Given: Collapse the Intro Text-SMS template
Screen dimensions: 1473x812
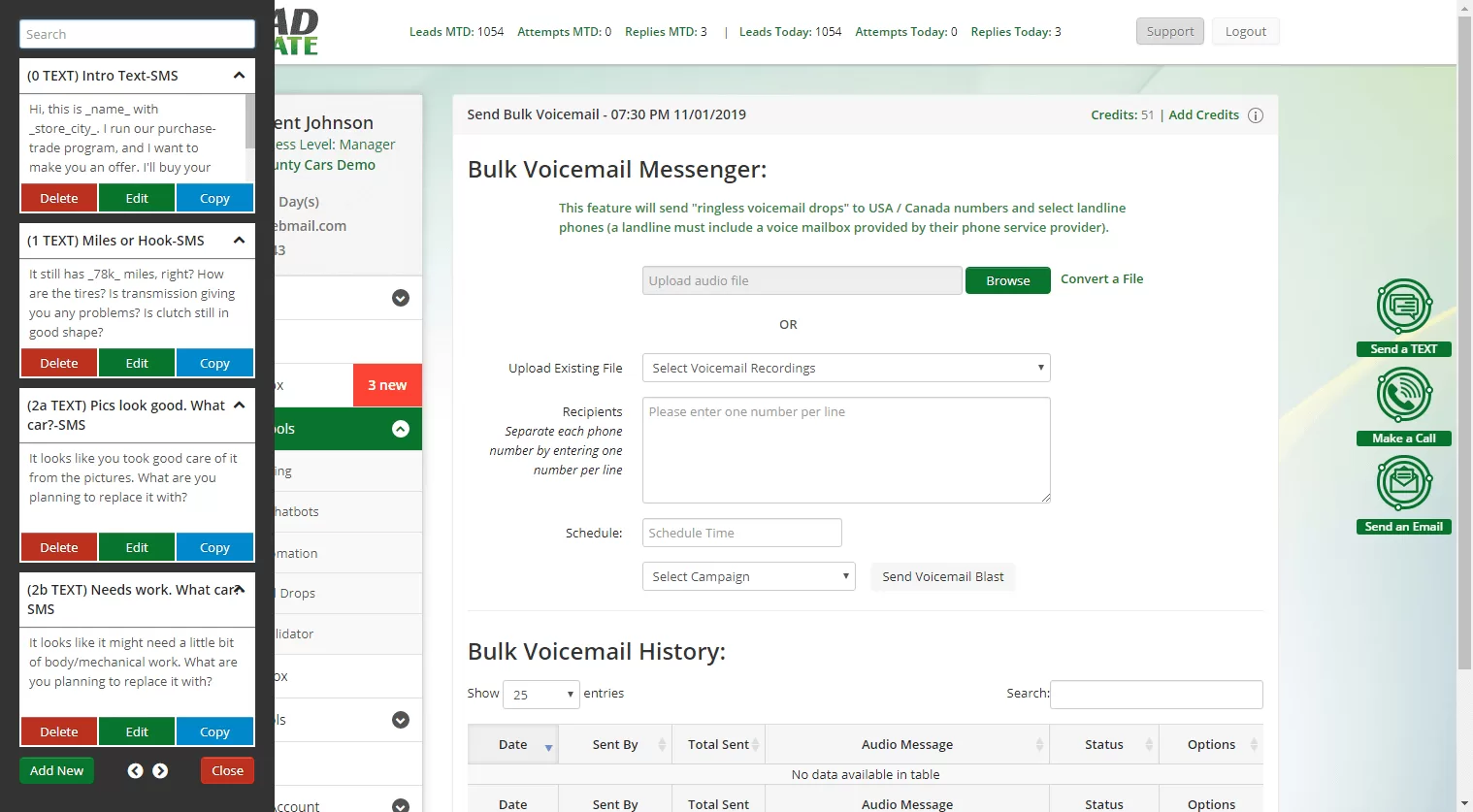Looking at the screenshot, I should [239, 76].
